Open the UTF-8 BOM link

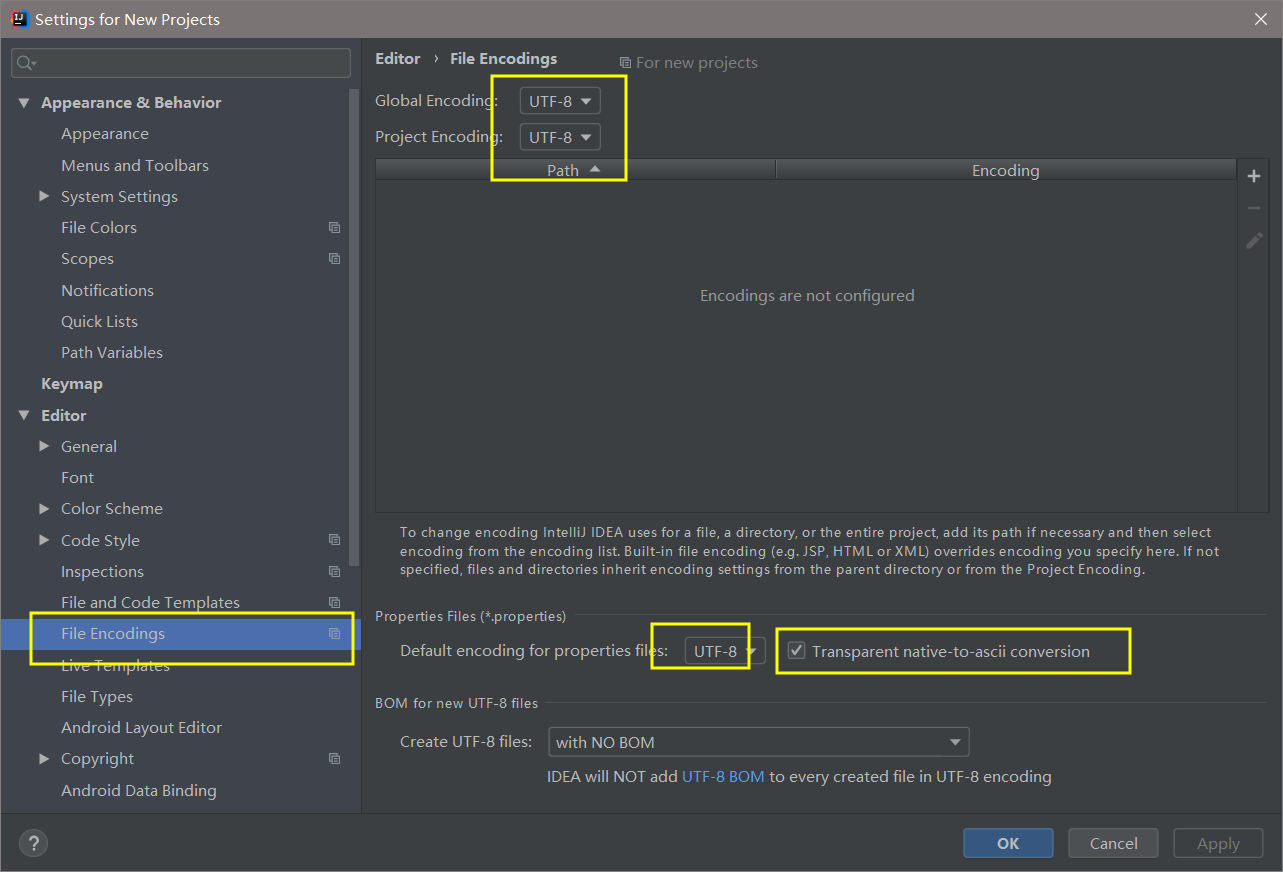pyautogui.click(x=723, y=776)
